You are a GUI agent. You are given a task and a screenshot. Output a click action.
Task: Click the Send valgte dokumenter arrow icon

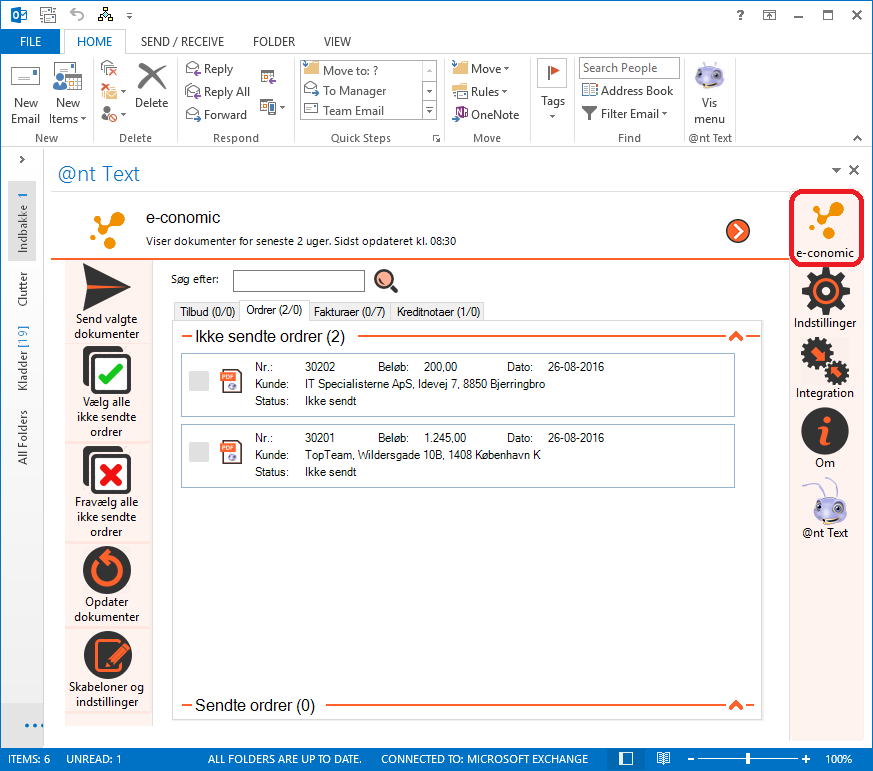[107, 287]
